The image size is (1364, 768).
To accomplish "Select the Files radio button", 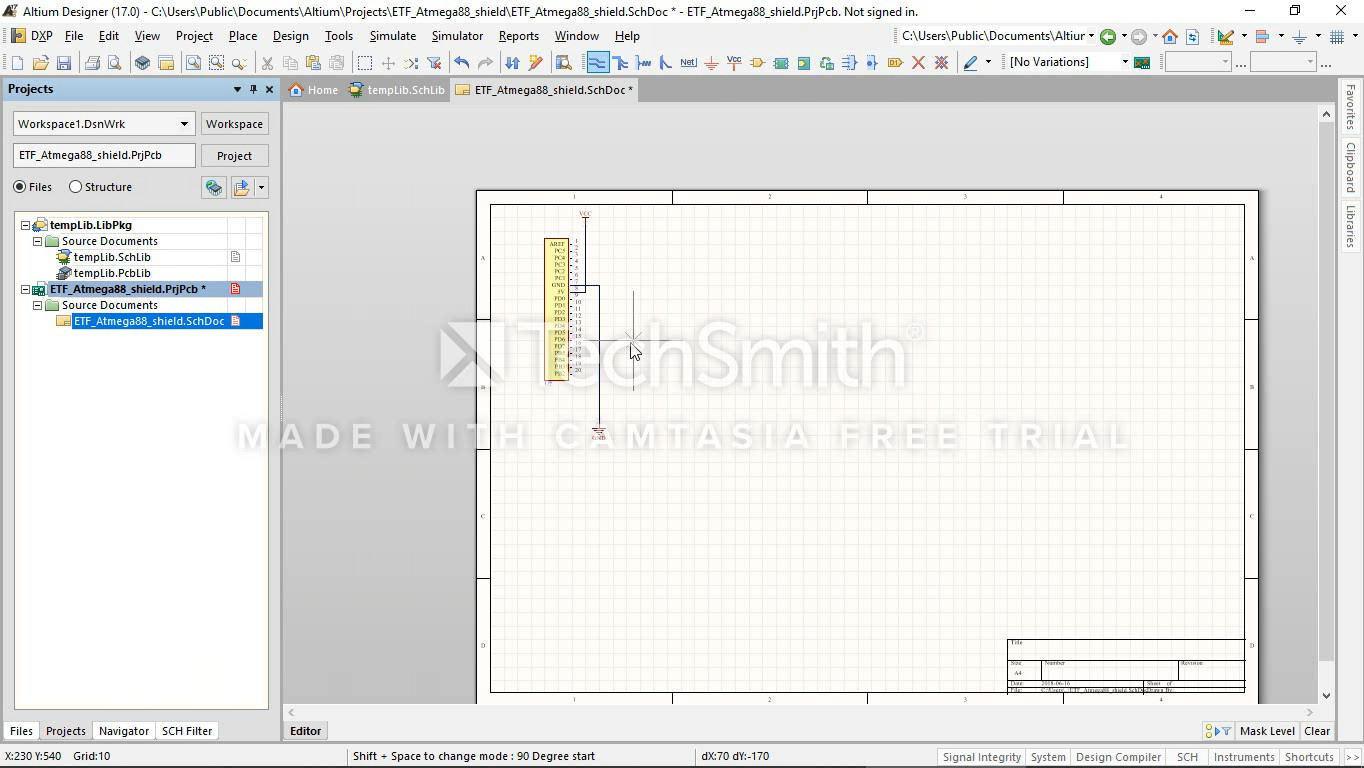I will (x=20, y=187).
